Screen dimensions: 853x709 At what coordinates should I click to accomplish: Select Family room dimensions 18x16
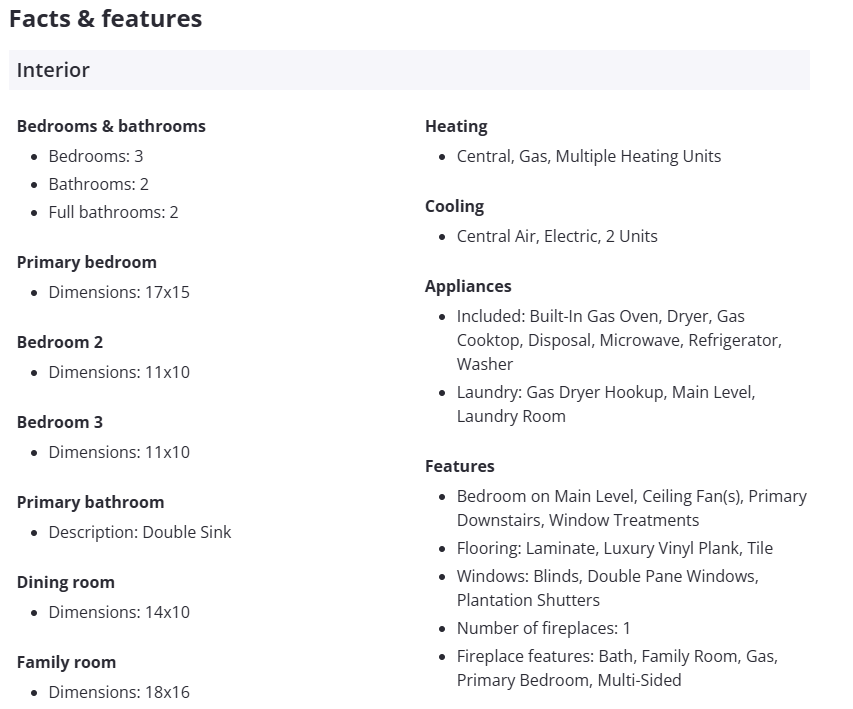[119, 692]
